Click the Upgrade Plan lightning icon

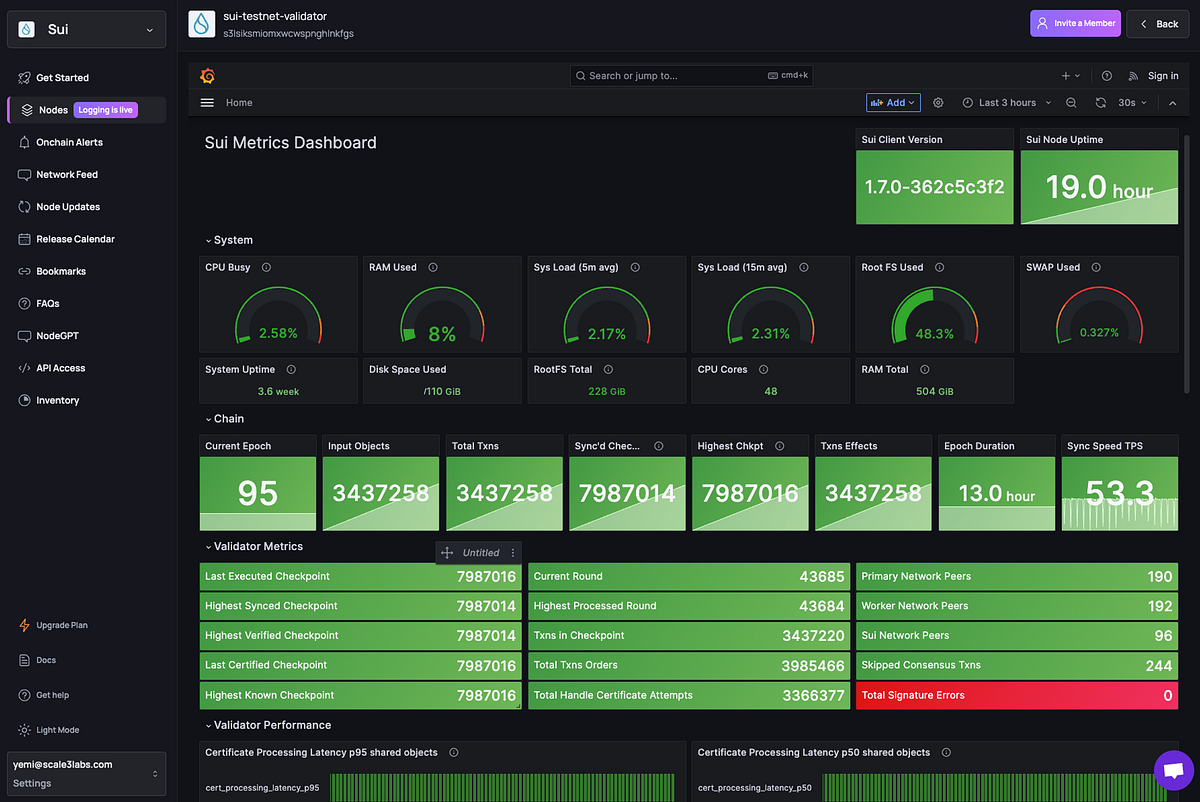coord(24,624)
